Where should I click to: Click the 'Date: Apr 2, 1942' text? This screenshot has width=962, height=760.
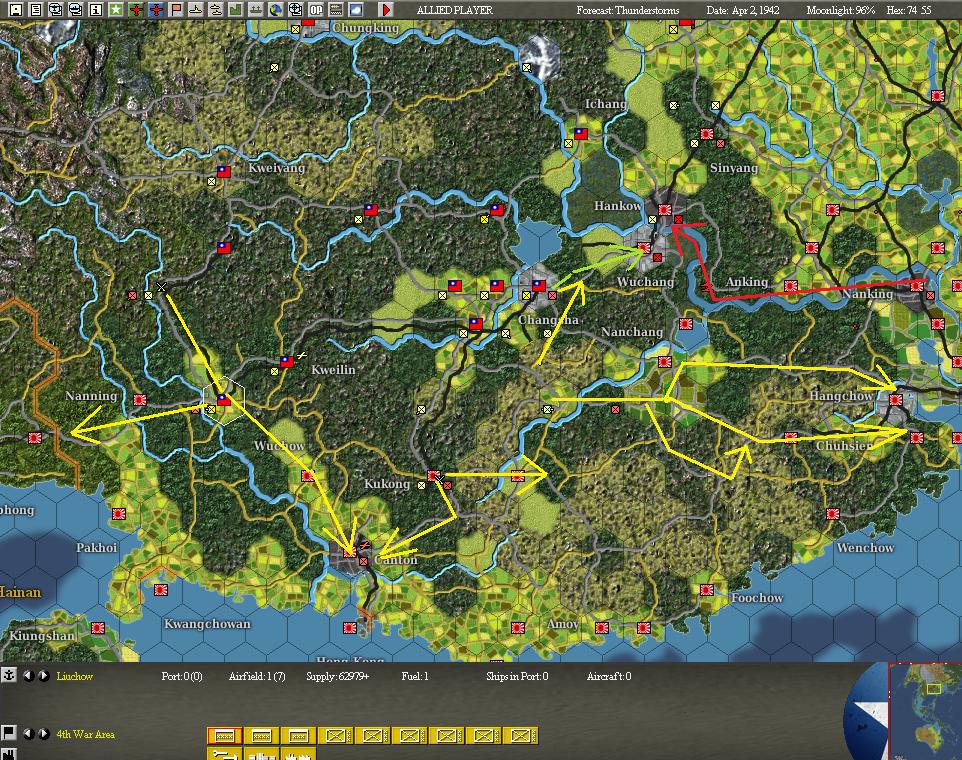pyautogui.click(x=743, y=10)
